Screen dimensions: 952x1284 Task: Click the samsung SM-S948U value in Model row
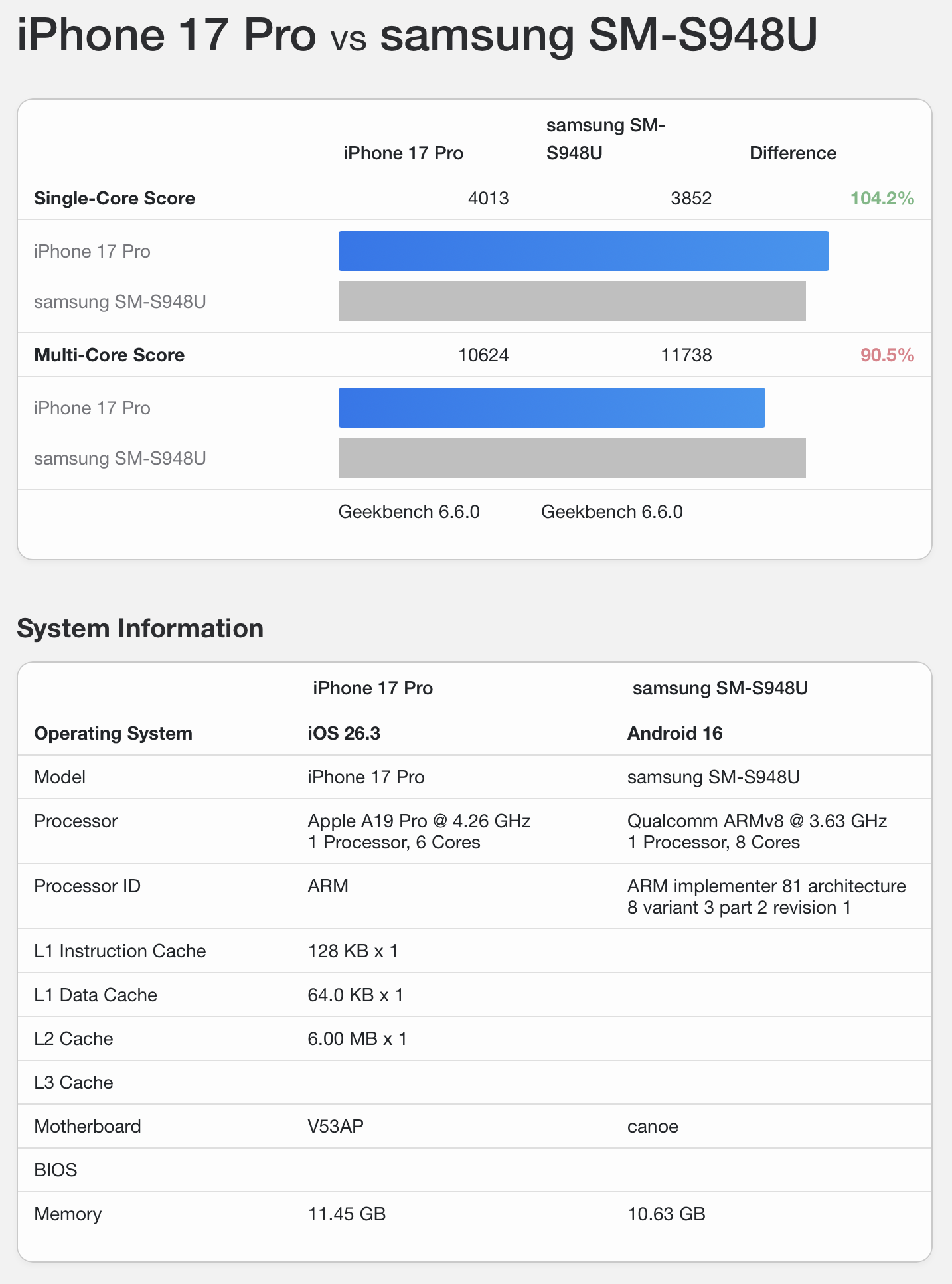[x=714, y=777]
